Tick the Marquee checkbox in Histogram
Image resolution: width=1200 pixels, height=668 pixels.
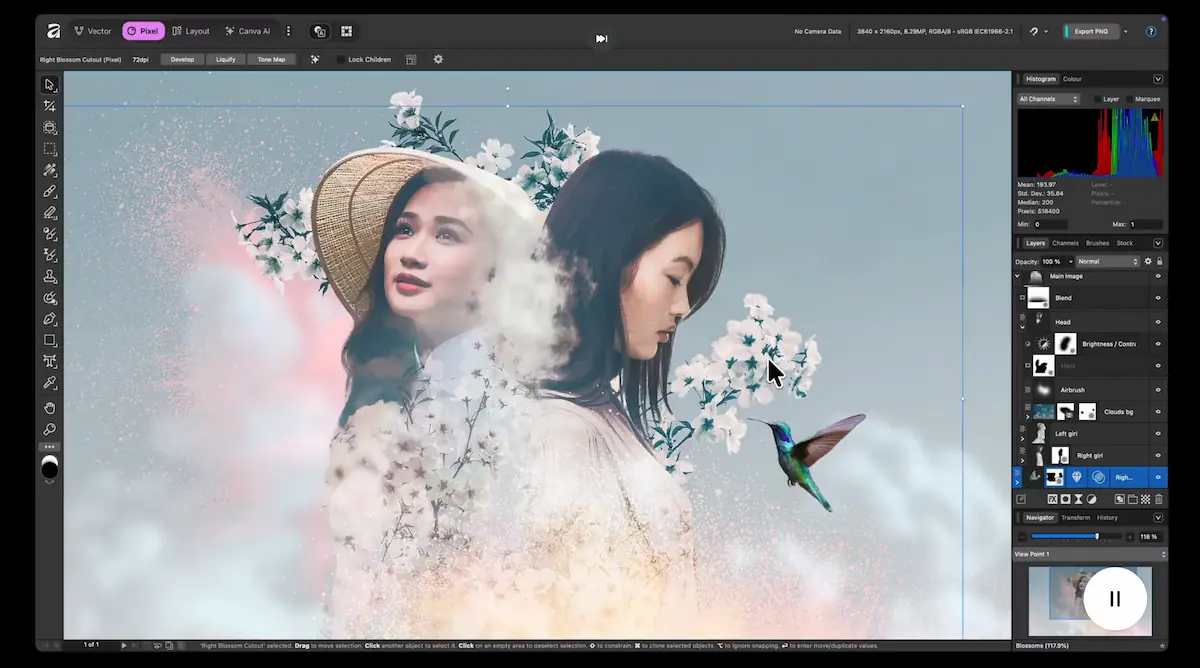click(1130, 99)
